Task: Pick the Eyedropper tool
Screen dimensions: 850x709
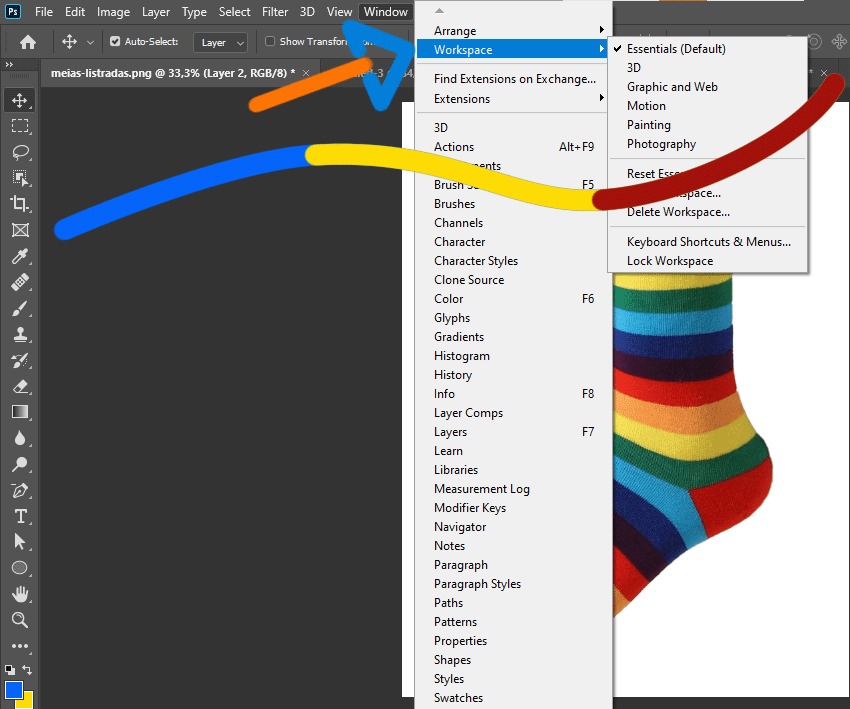Action: (20, 257)
